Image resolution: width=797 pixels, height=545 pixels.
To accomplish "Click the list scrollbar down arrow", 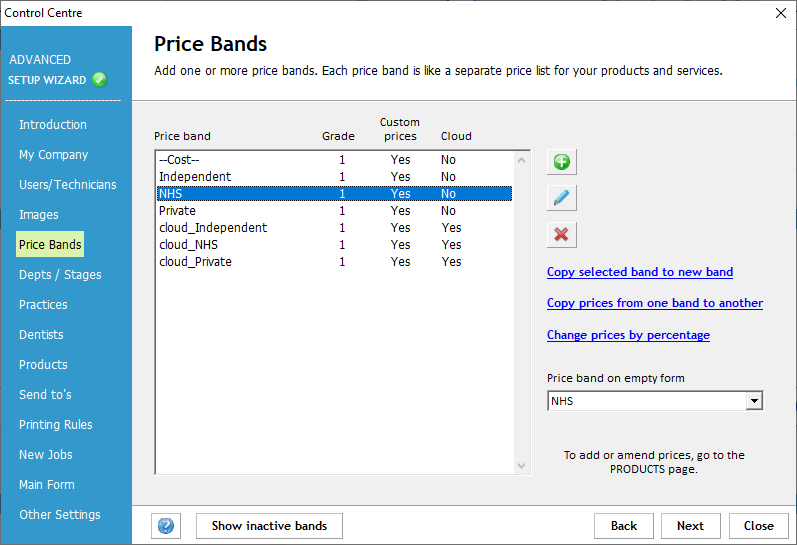I will pyautogui.click(x=521, y=466).
